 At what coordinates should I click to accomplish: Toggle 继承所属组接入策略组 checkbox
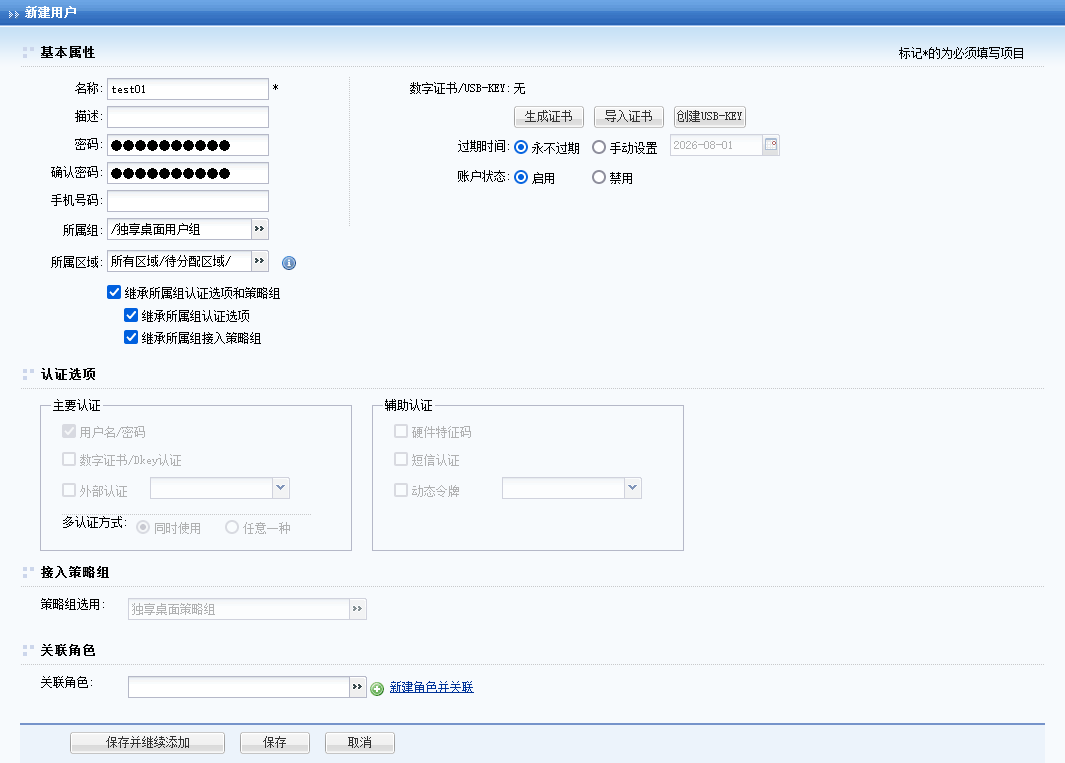pos(131,337)
